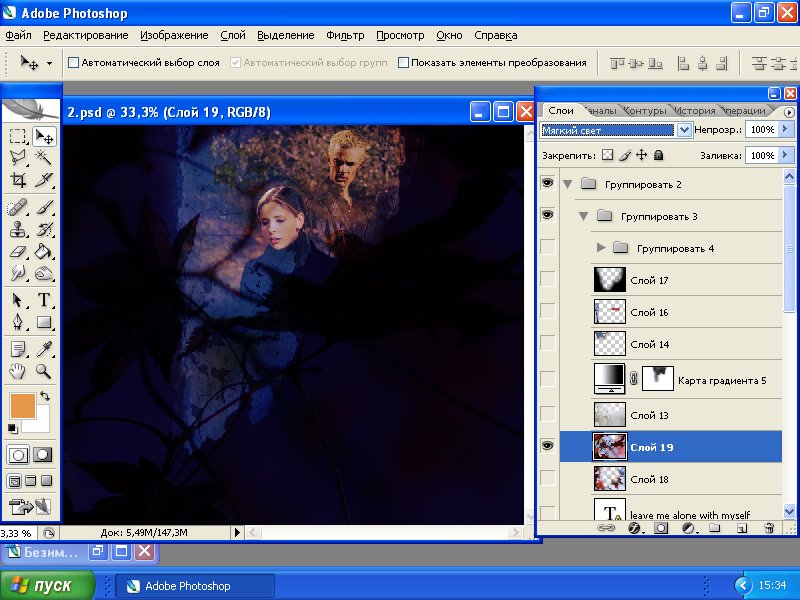Select the Crop tool
This screenshot has height=600, width=800.
click(x=18, y=181)
